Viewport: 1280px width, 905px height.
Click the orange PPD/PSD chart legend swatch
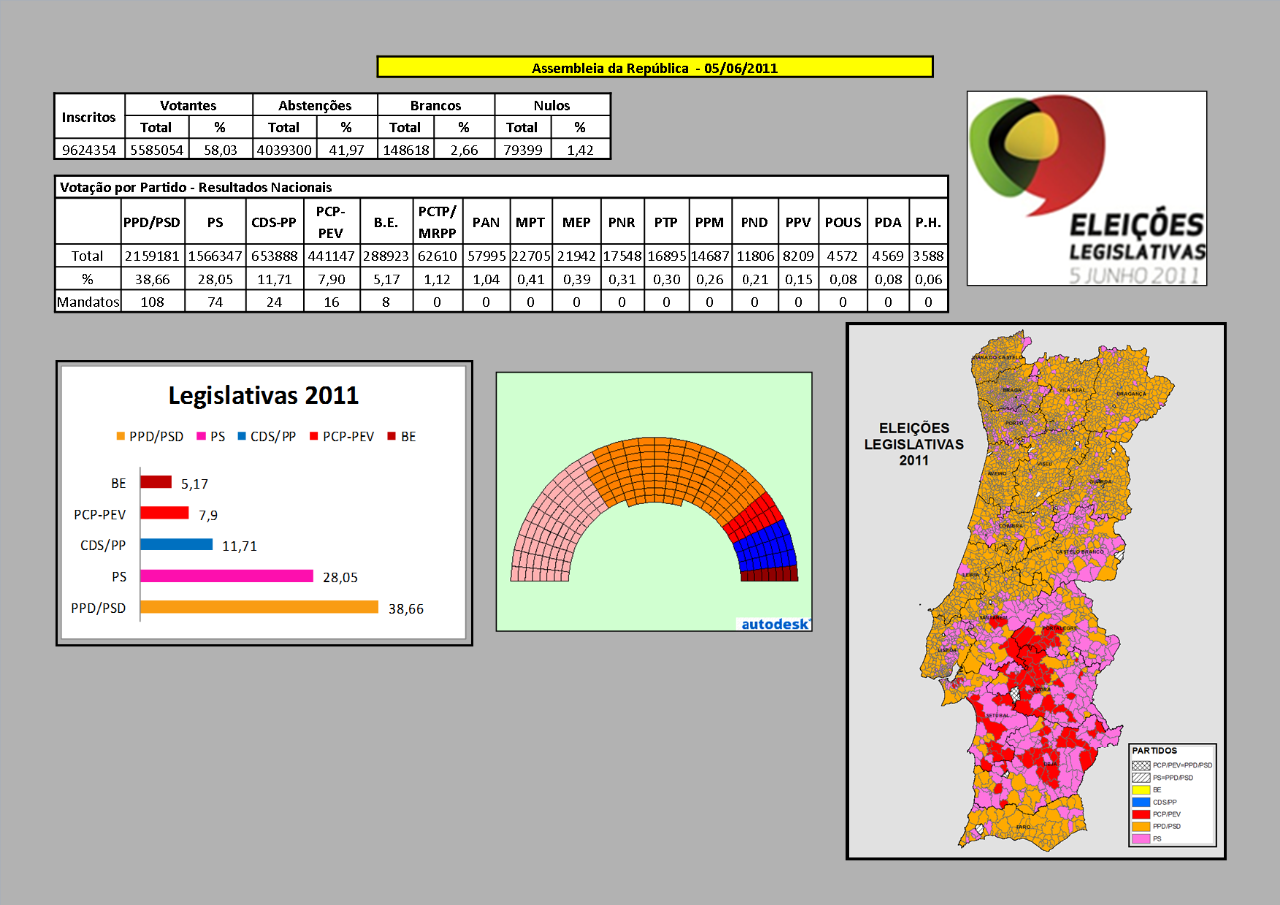(x=121, y=437)
